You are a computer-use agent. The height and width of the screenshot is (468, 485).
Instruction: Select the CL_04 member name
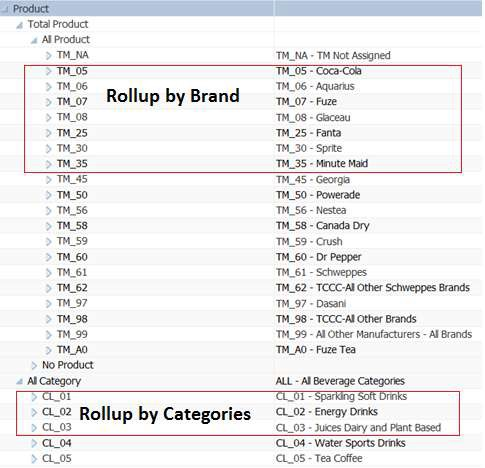[x=57, y=443]
